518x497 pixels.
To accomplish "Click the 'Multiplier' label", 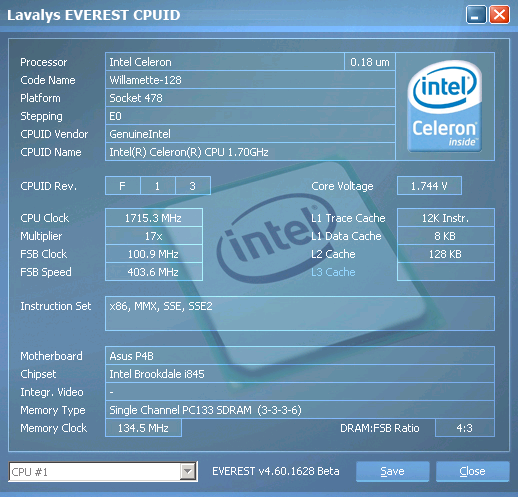I will (41, 236).
